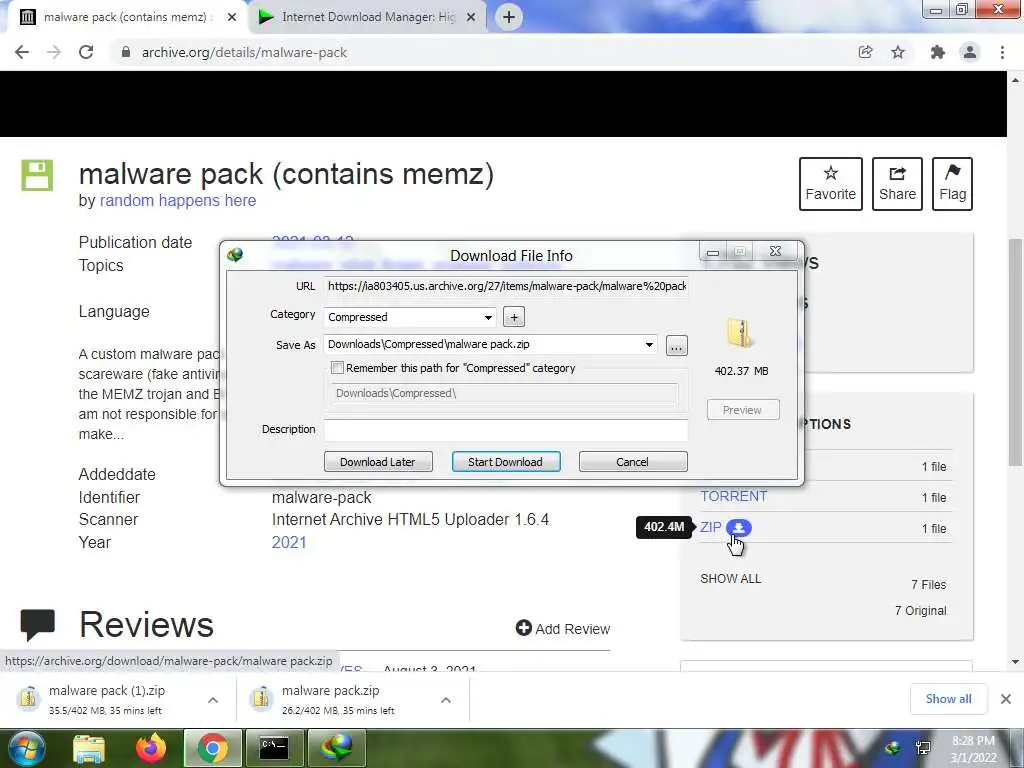Bookmark this page with the star icon

point(898,52)
